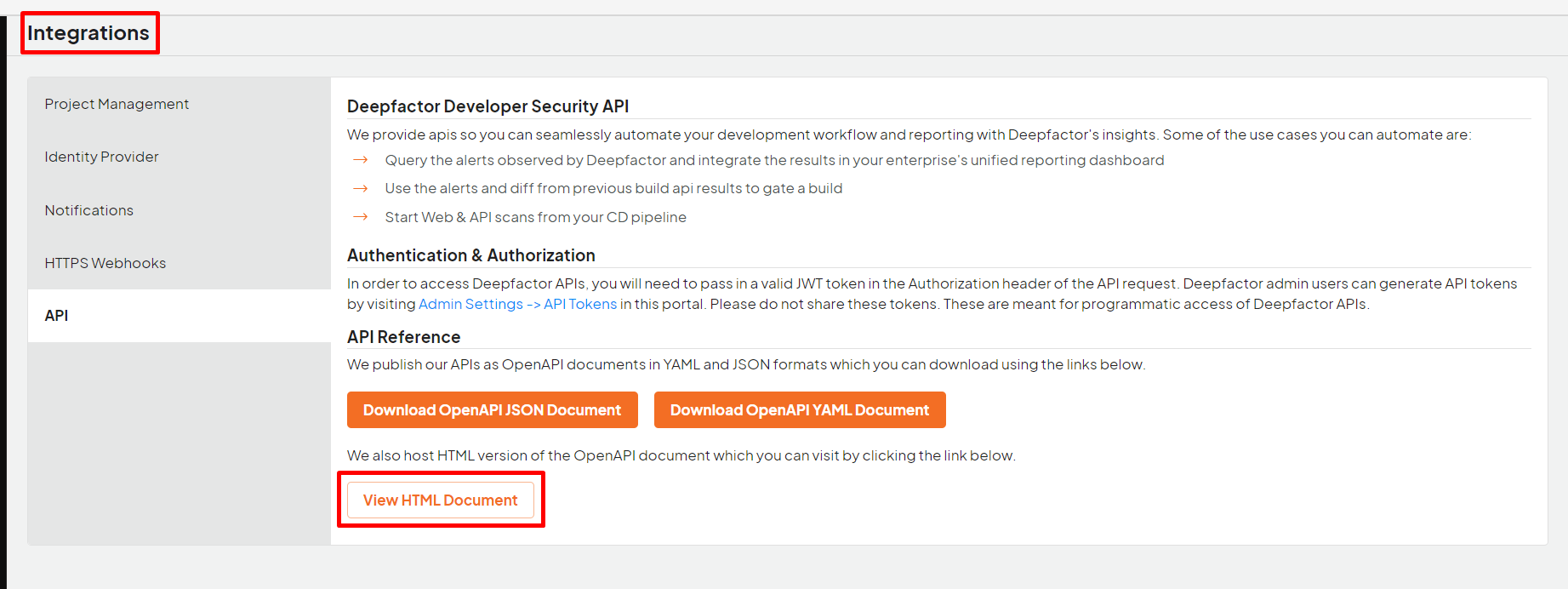Click the Integrations page heading

click(x=88, y=33)
